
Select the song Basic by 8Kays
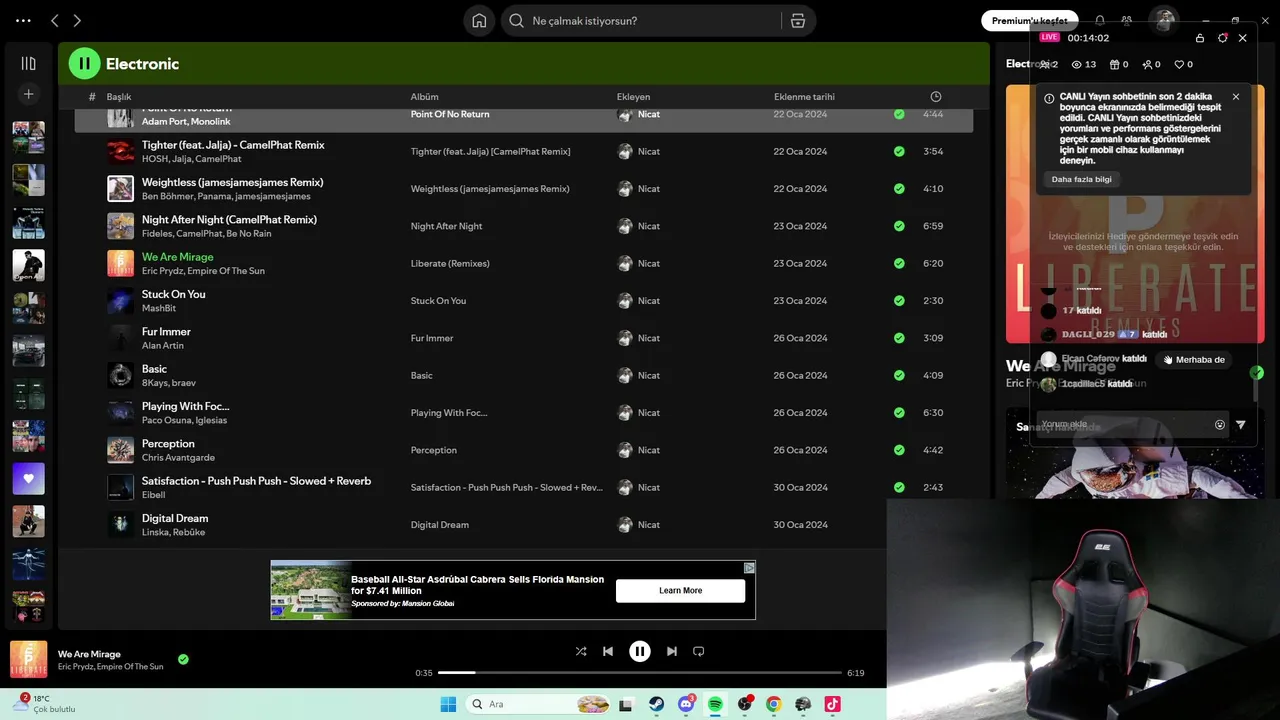point(154,370)
